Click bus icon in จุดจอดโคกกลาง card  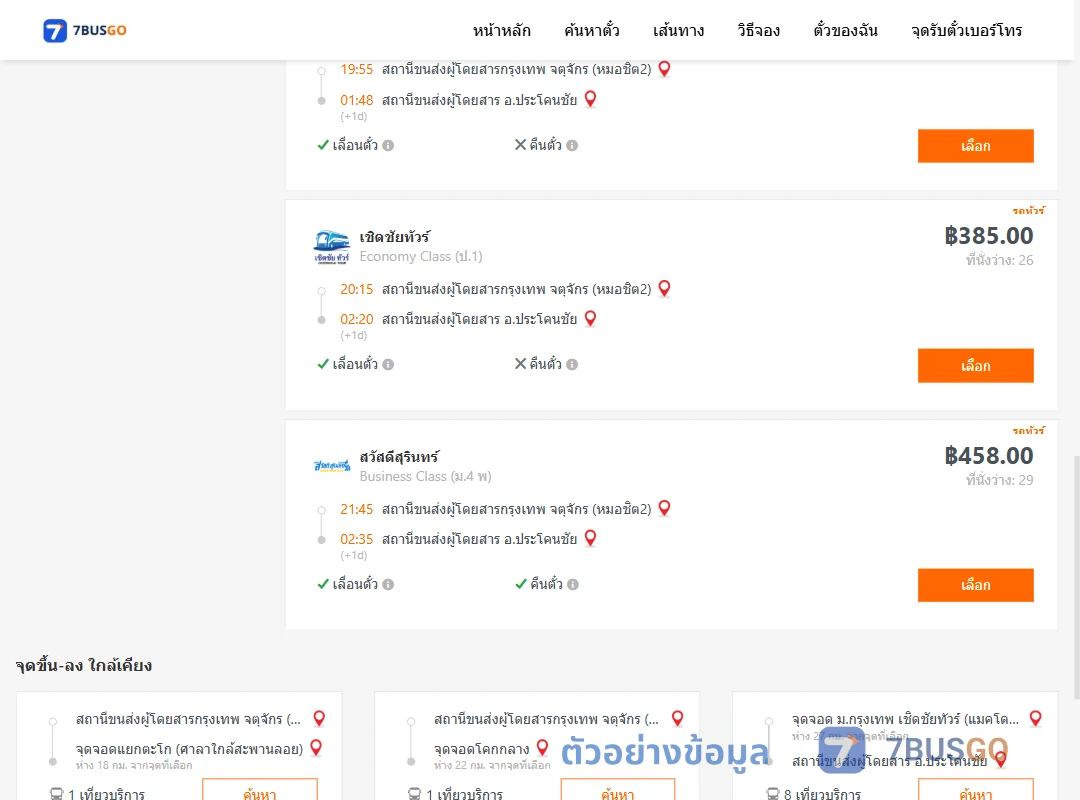click(414, 794)
